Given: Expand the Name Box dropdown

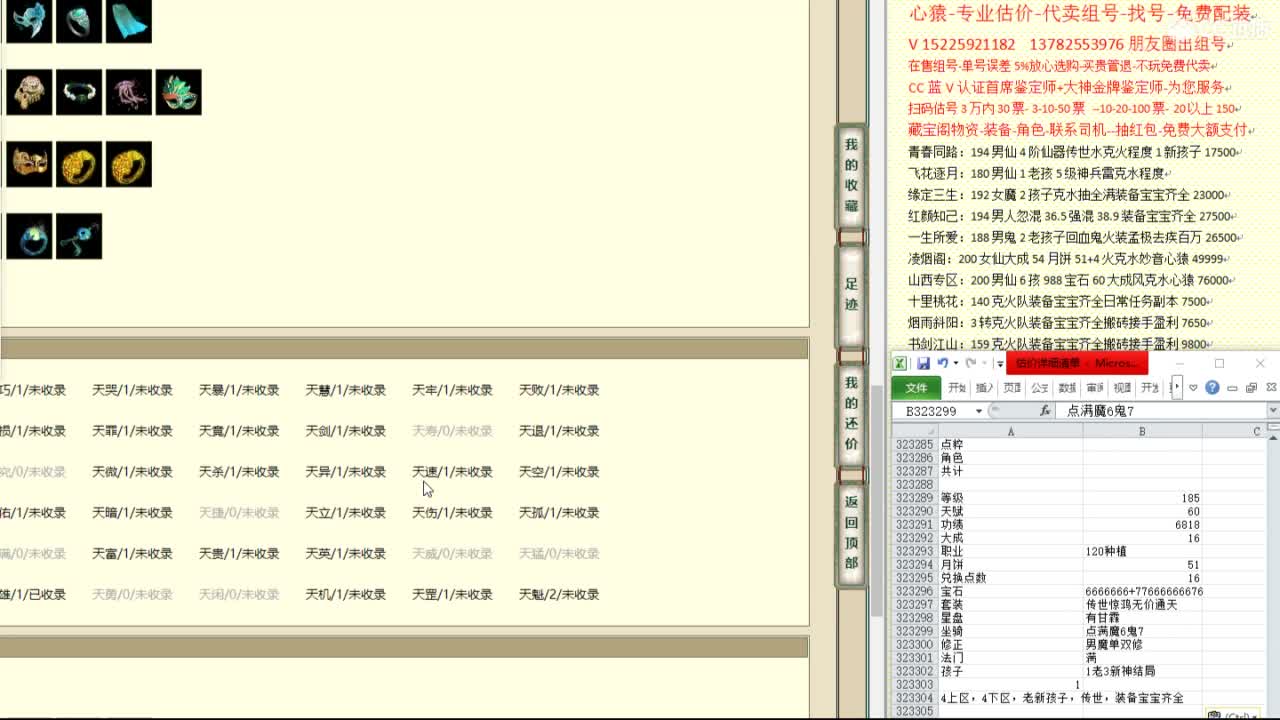Looking at the screenshot, I should (x=979, y=411).
